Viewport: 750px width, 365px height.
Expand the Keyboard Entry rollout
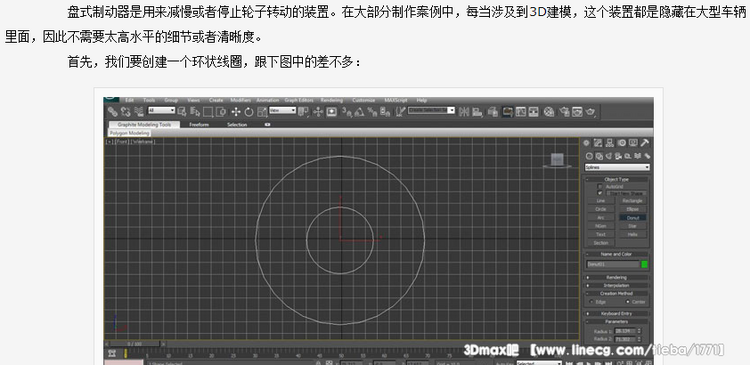pyautogui.click(x=617, y=313)
